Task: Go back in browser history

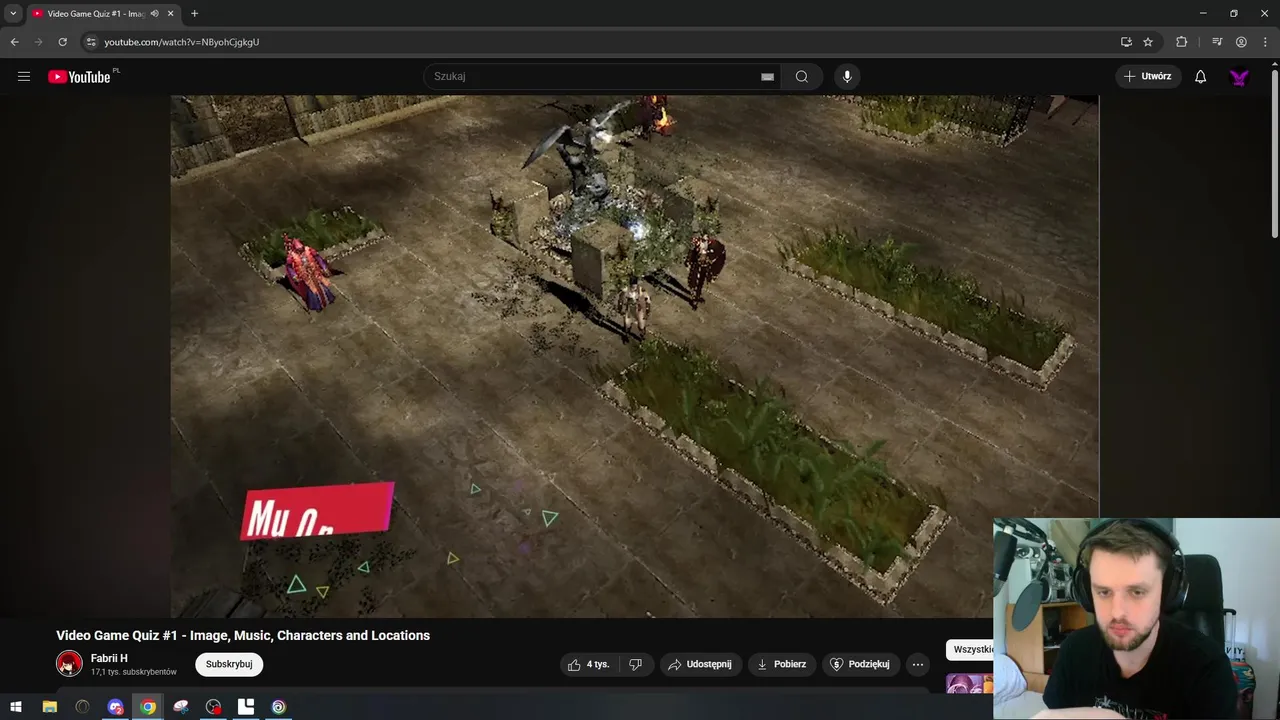Action: [14, 42]
